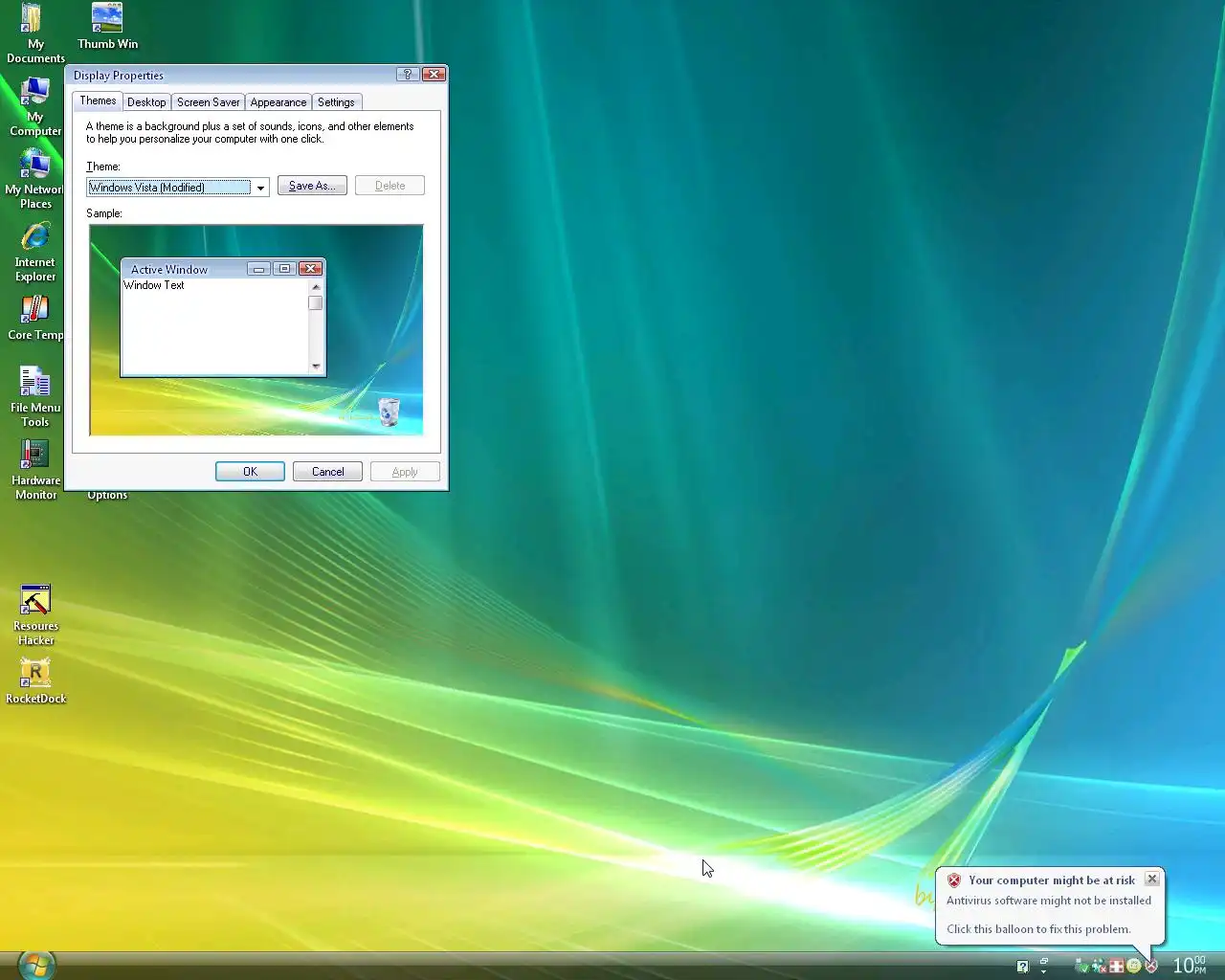Launch Internet Explorer from the desktop
The width and height of the screenshot is (1225, 980).
[35, 252]
